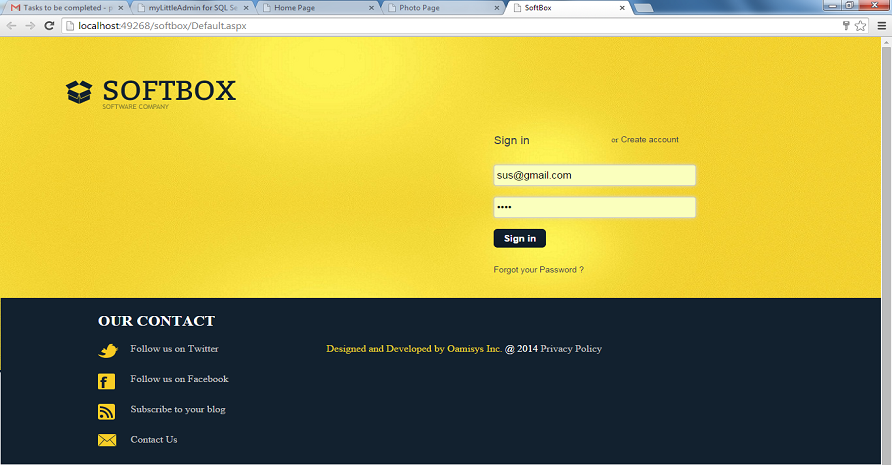Click the Sign in heading text
Screen dimensions: 892x465
tap(511, 141)
